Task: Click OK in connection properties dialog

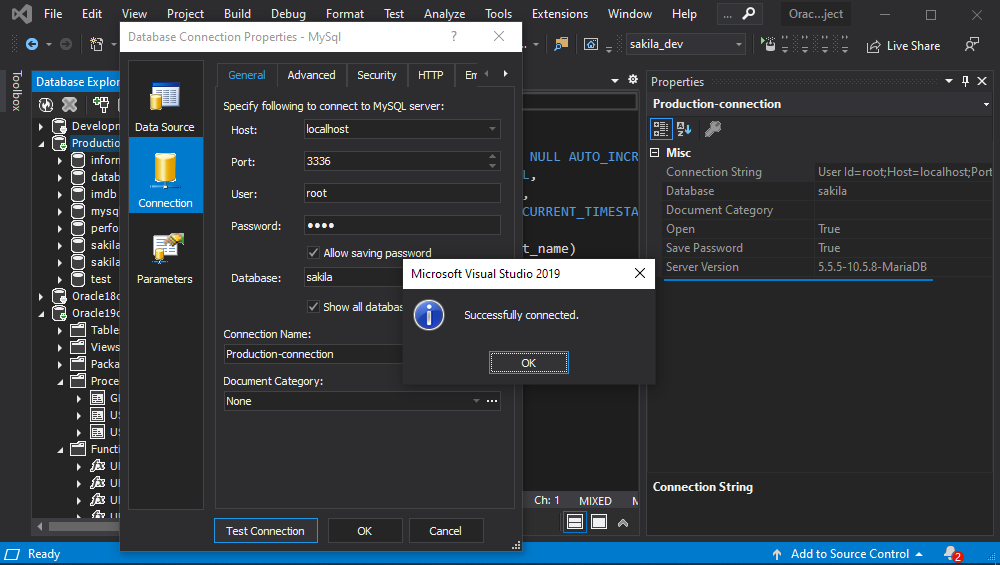Action: [365, 531]
